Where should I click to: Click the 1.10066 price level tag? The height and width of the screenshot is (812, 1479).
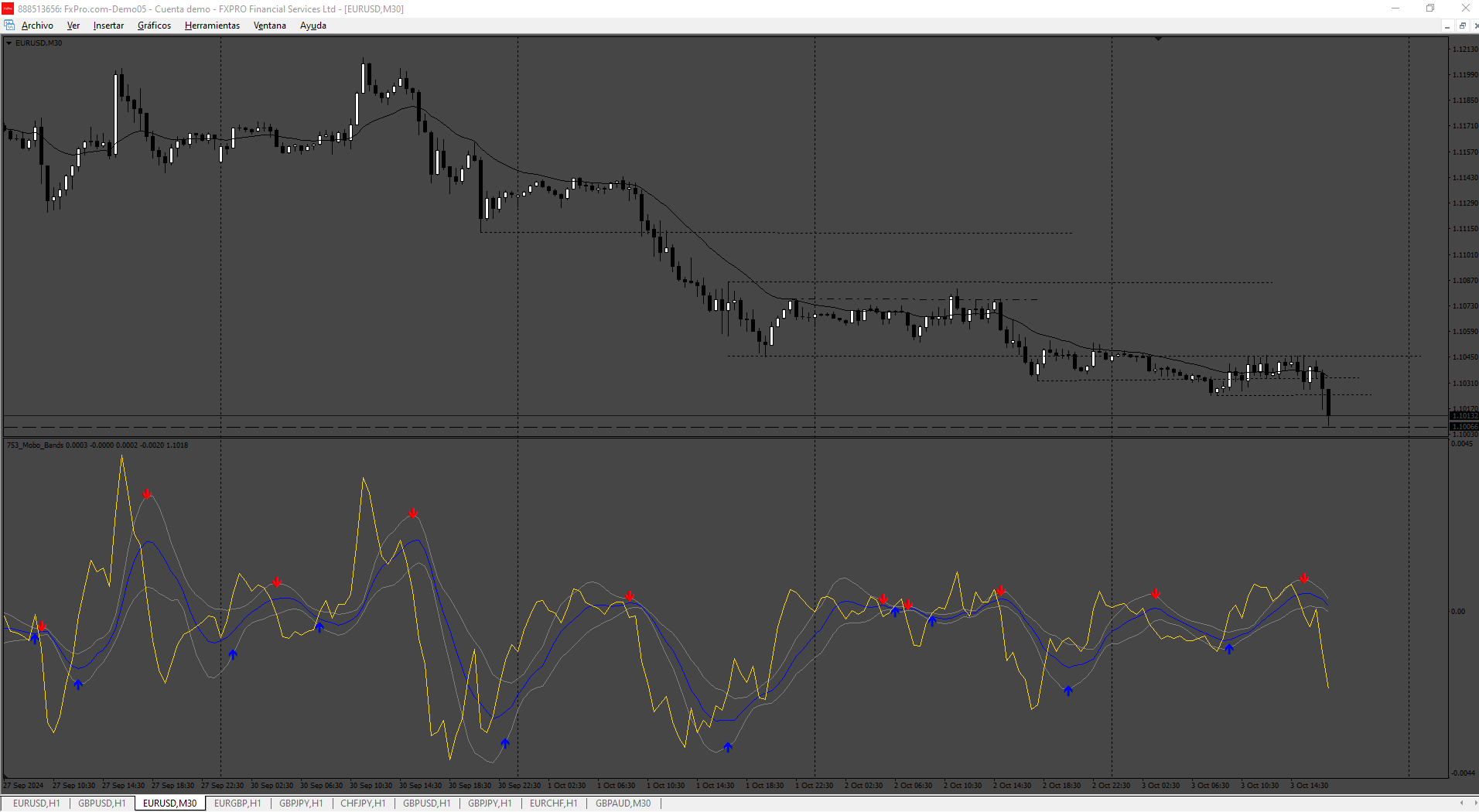coord(1464,427)
